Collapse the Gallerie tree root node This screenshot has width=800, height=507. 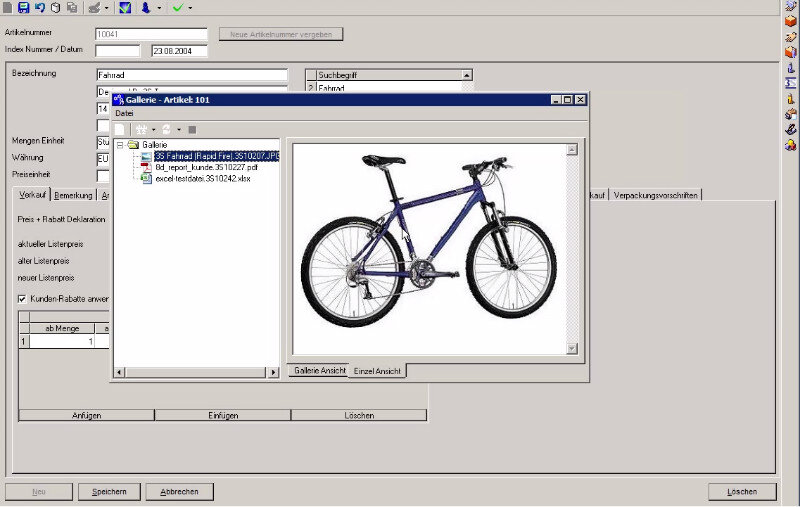[121, 145]
